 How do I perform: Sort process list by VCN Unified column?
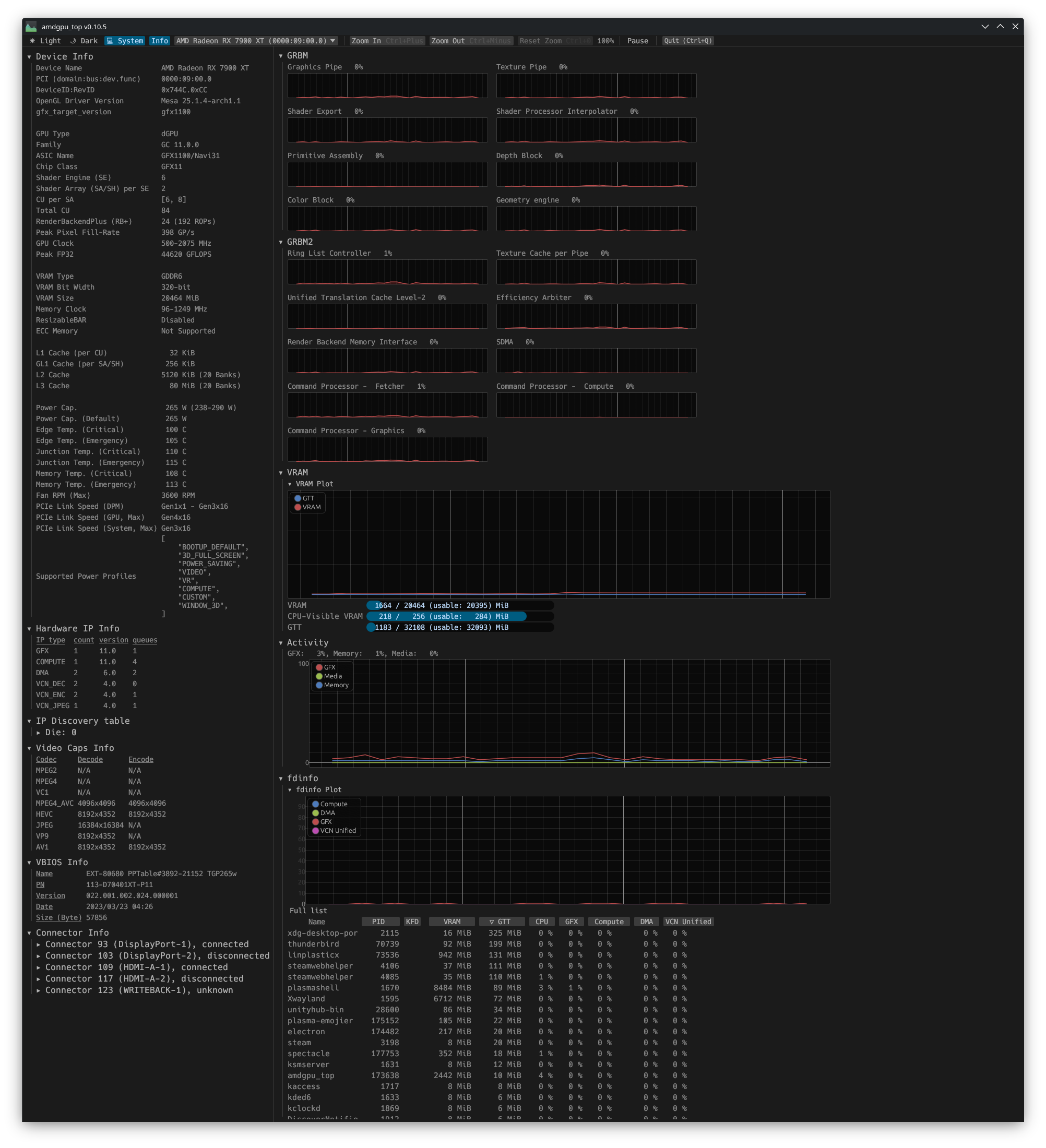click(x=688, y=922)
